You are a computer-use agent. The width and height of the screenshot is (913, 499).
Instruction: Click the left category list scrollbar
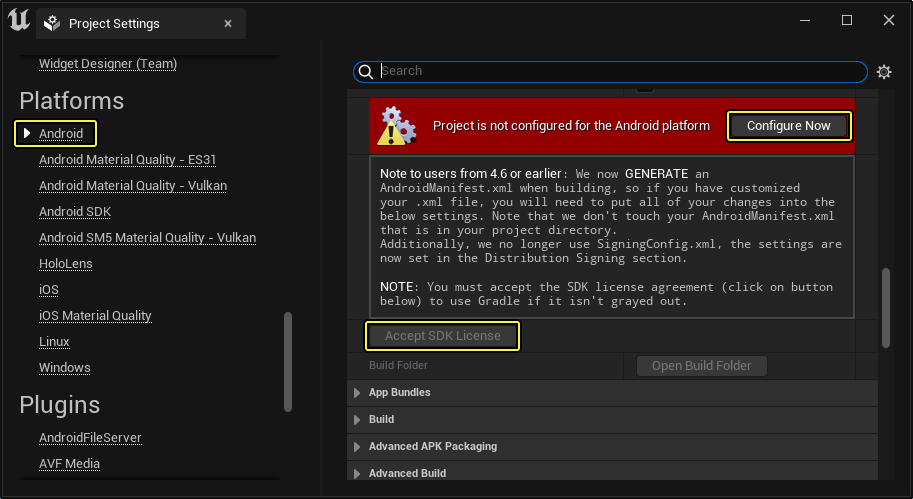(x=288, y=362)
